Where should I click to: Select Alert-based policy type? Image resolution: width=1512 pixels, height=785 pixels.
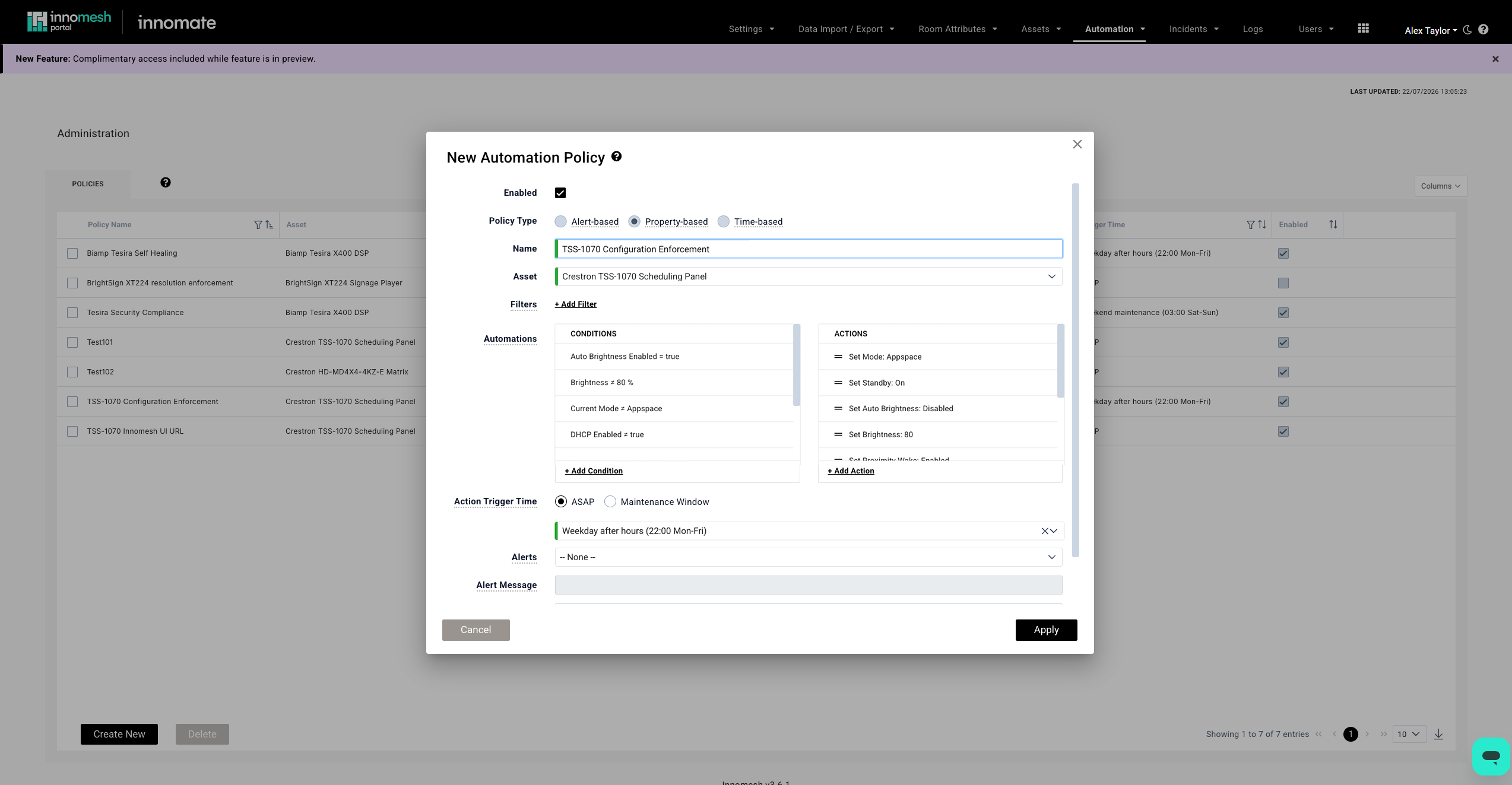560,221
